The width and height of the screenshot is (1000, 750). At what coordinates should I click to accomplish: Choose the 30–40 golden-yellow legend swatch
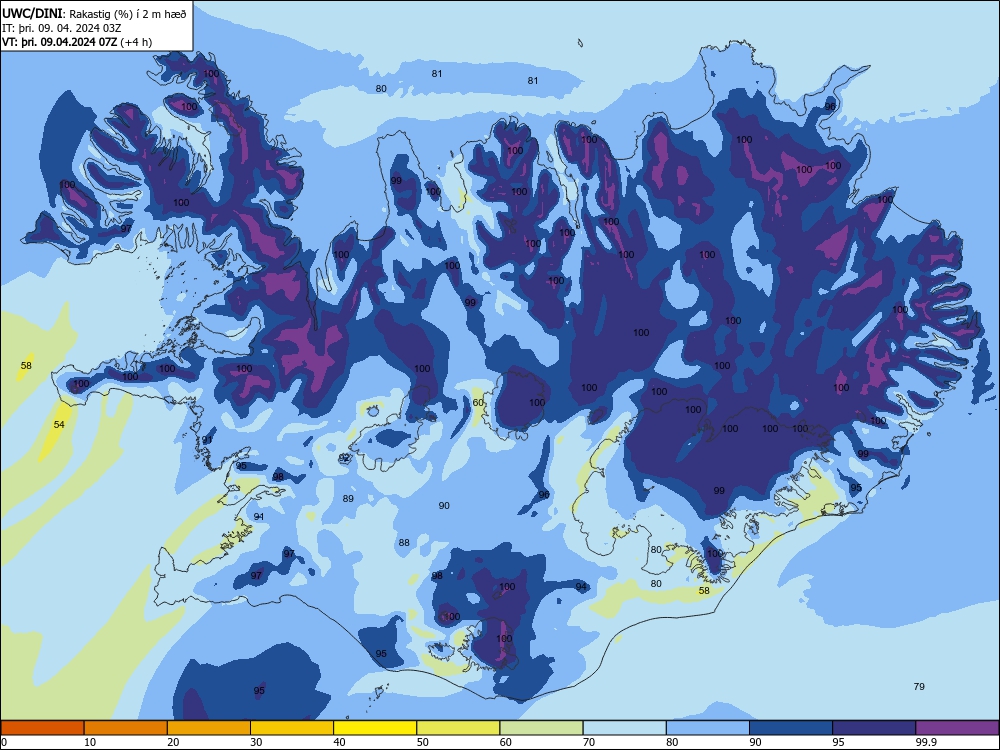pyautogui.click(x=292, y=728)
